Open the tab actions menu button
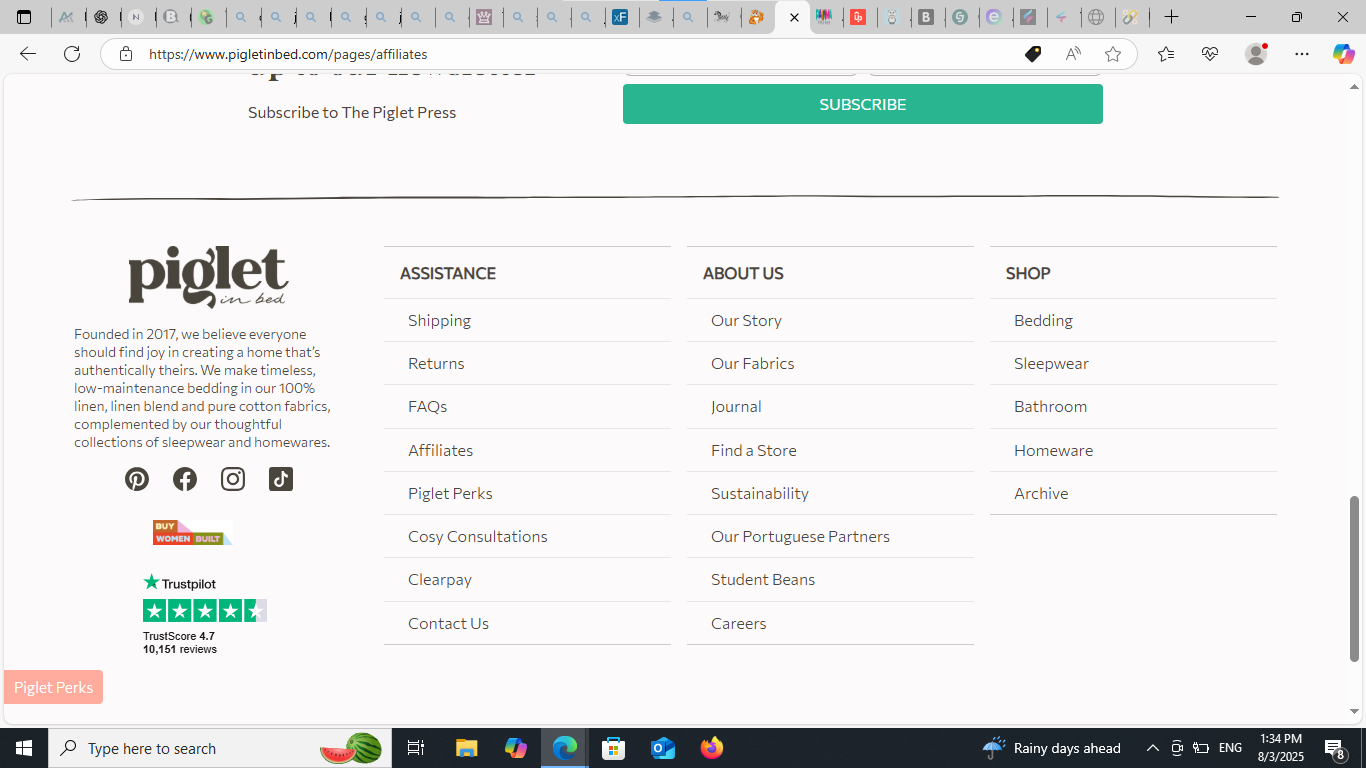This screenshot has height=768, width=1366. tap(24, 17)
